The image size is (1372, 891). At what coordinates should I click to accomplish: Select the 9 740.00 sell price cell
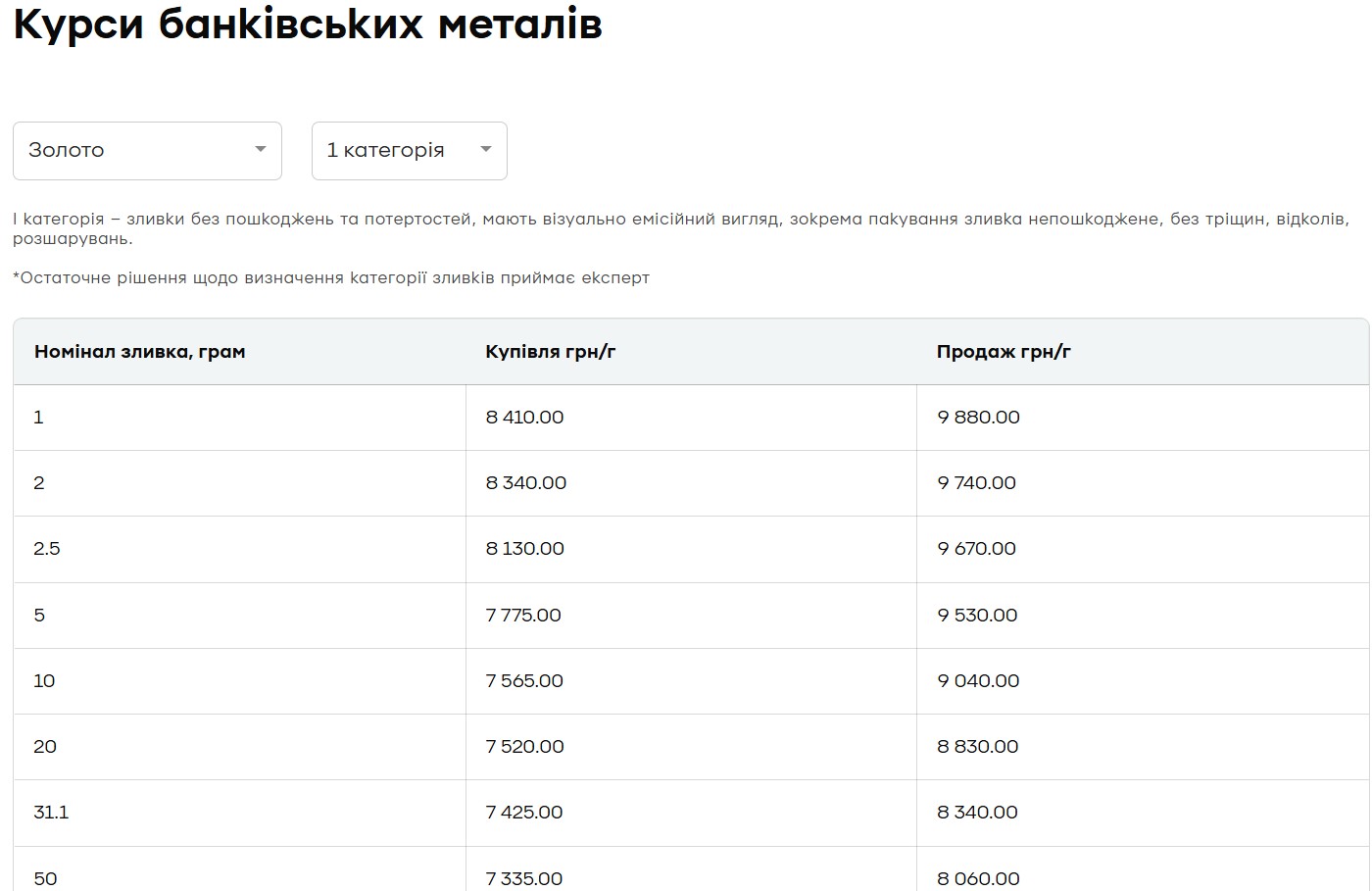[x=1143, y=483]
